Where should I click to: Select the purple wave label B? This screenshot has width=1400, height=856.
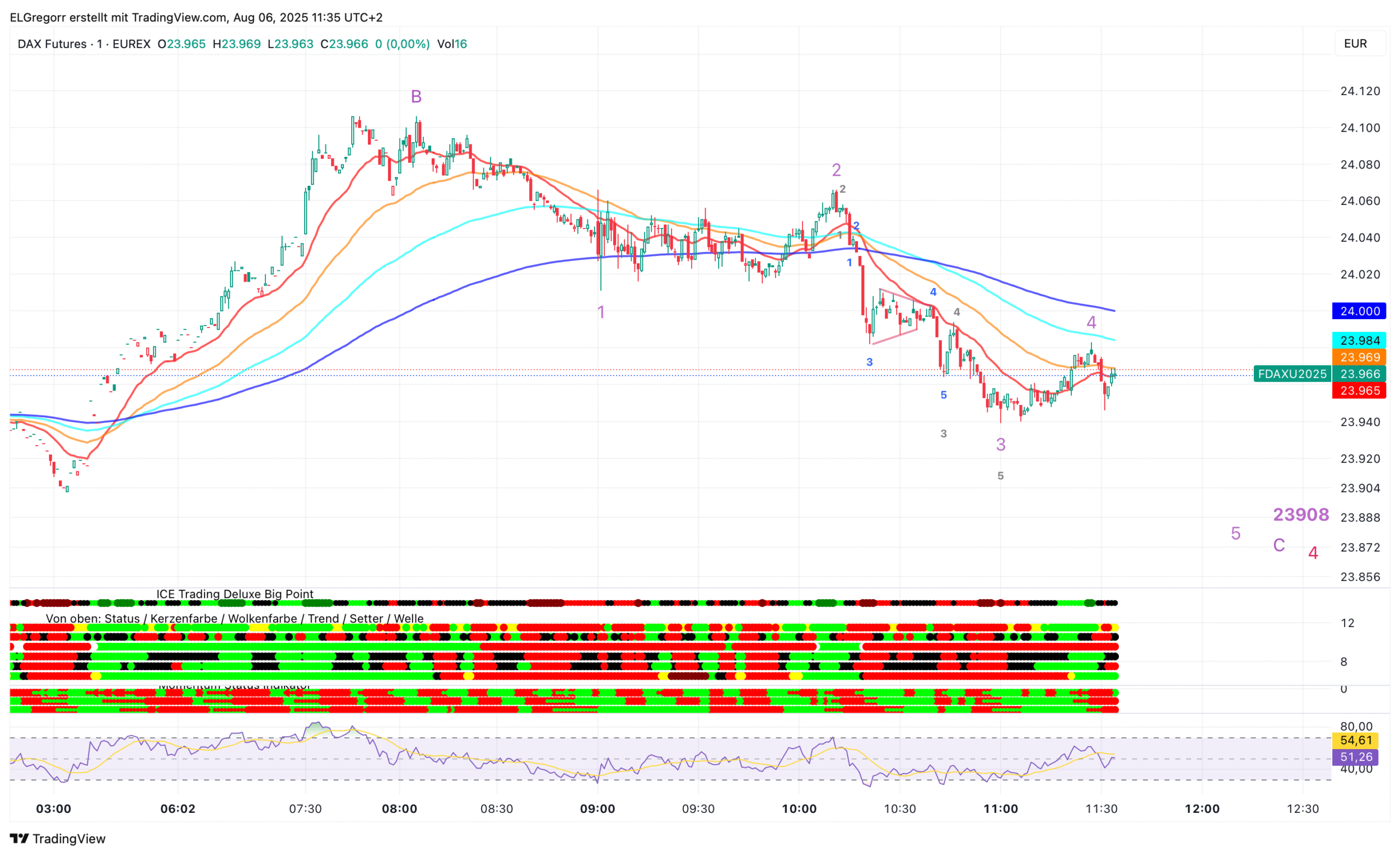point(416,97)
